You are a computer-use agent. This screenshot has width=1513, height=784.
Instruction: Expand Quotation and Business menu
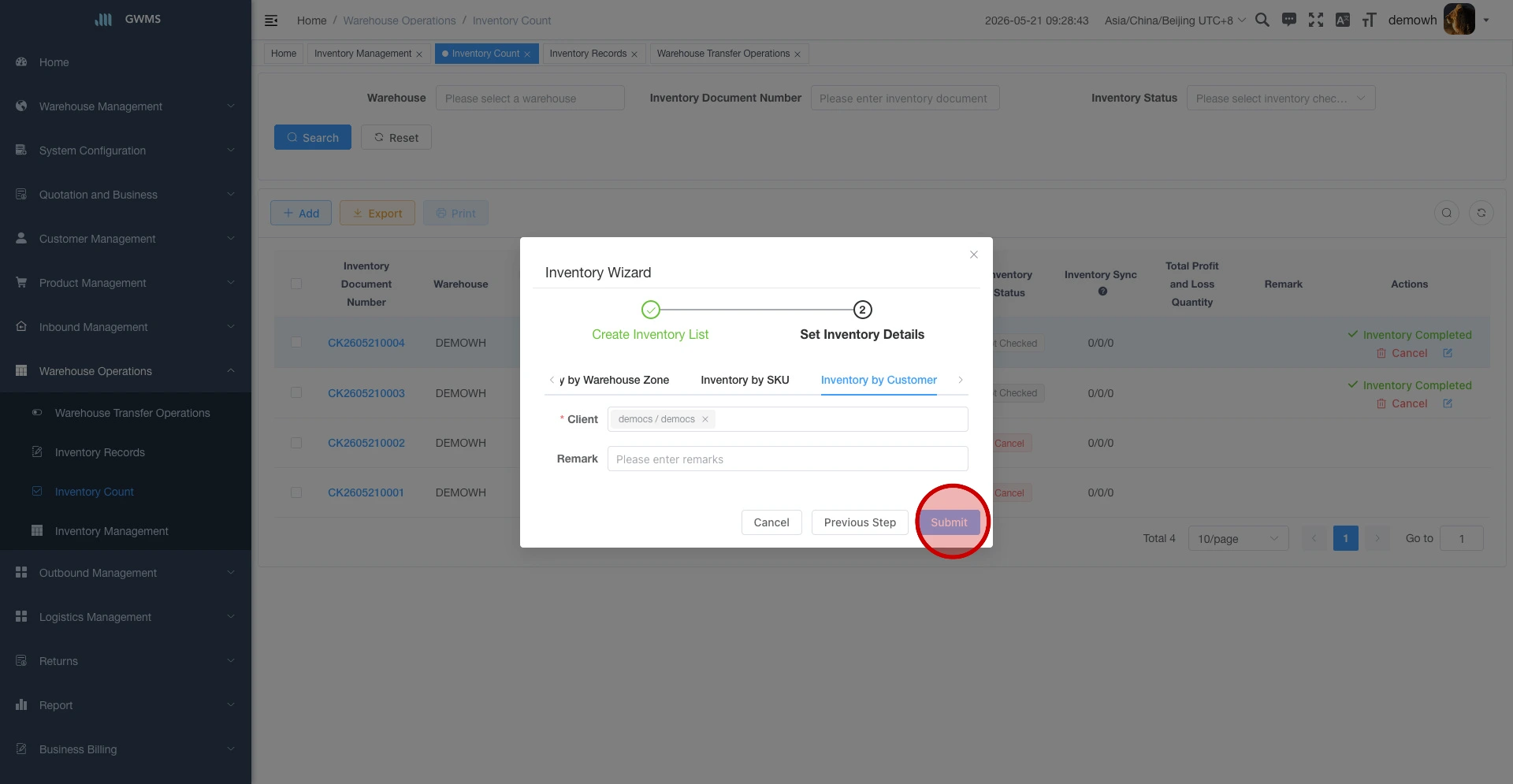pyautogui.click(x=125, y=195)
